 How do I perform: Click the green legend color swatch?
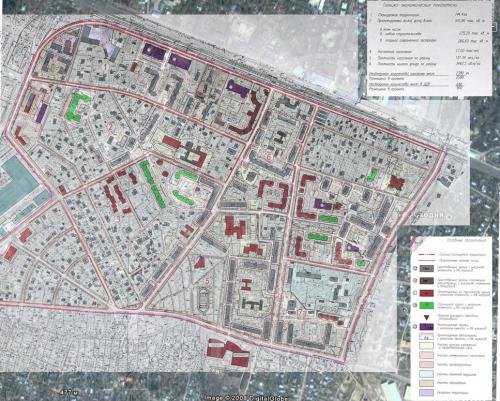click(x=427, y=305)
